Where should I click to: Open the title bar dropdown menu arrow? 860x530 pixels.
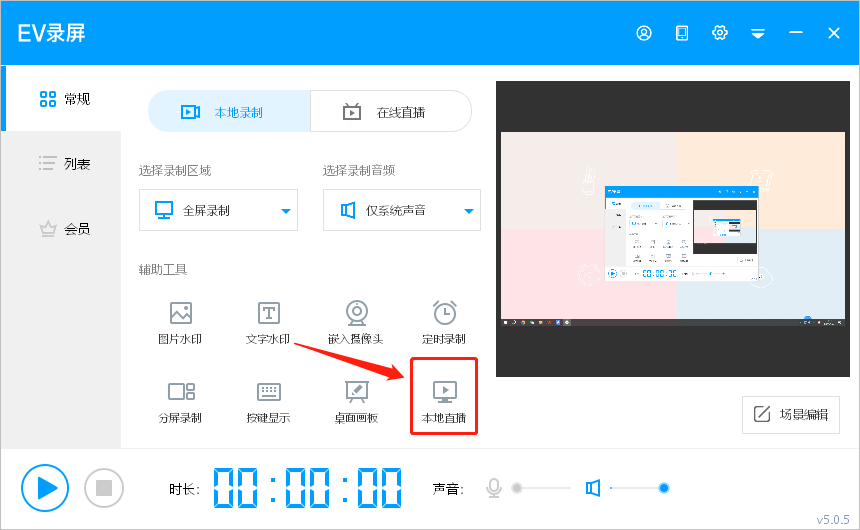pos(758,33)
